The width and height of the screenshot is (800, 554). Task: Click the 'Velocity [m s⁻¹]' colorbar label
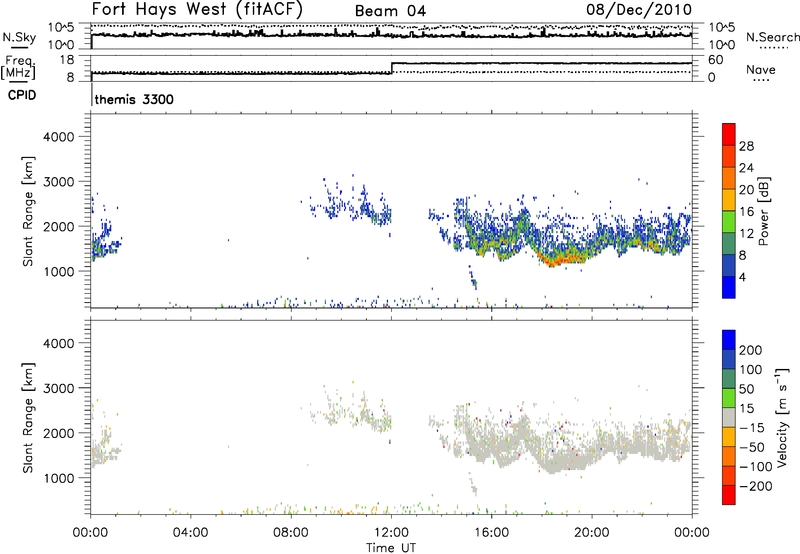tap(781, 417)
